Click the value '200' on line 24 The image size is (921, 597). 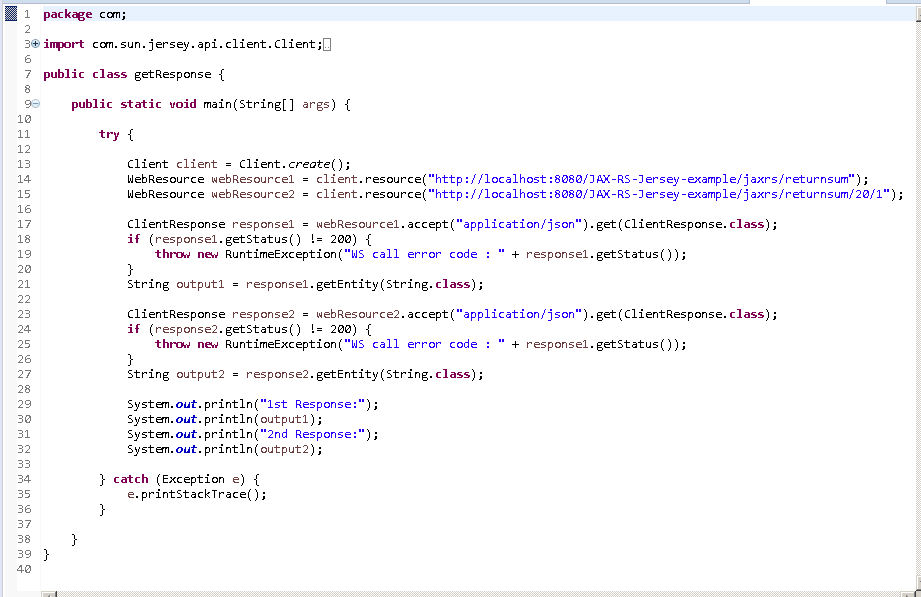[341, 330]
